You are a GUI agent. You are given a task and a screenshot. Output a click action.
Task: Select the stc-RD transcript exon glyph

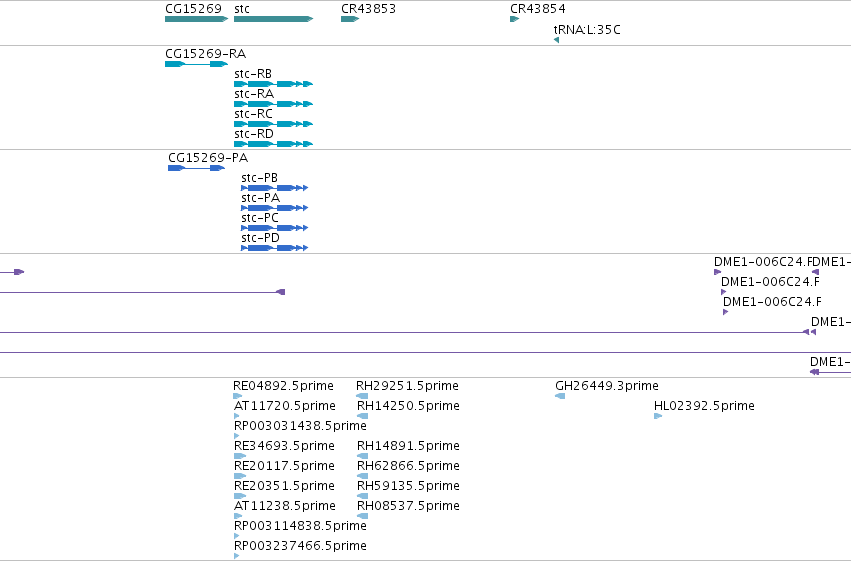[x=274, y=144]
